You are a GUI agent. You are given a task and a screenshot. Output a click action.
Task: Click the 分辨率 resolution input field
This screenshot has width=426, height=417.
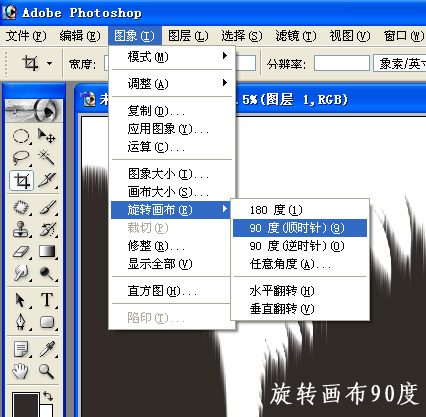342,63
